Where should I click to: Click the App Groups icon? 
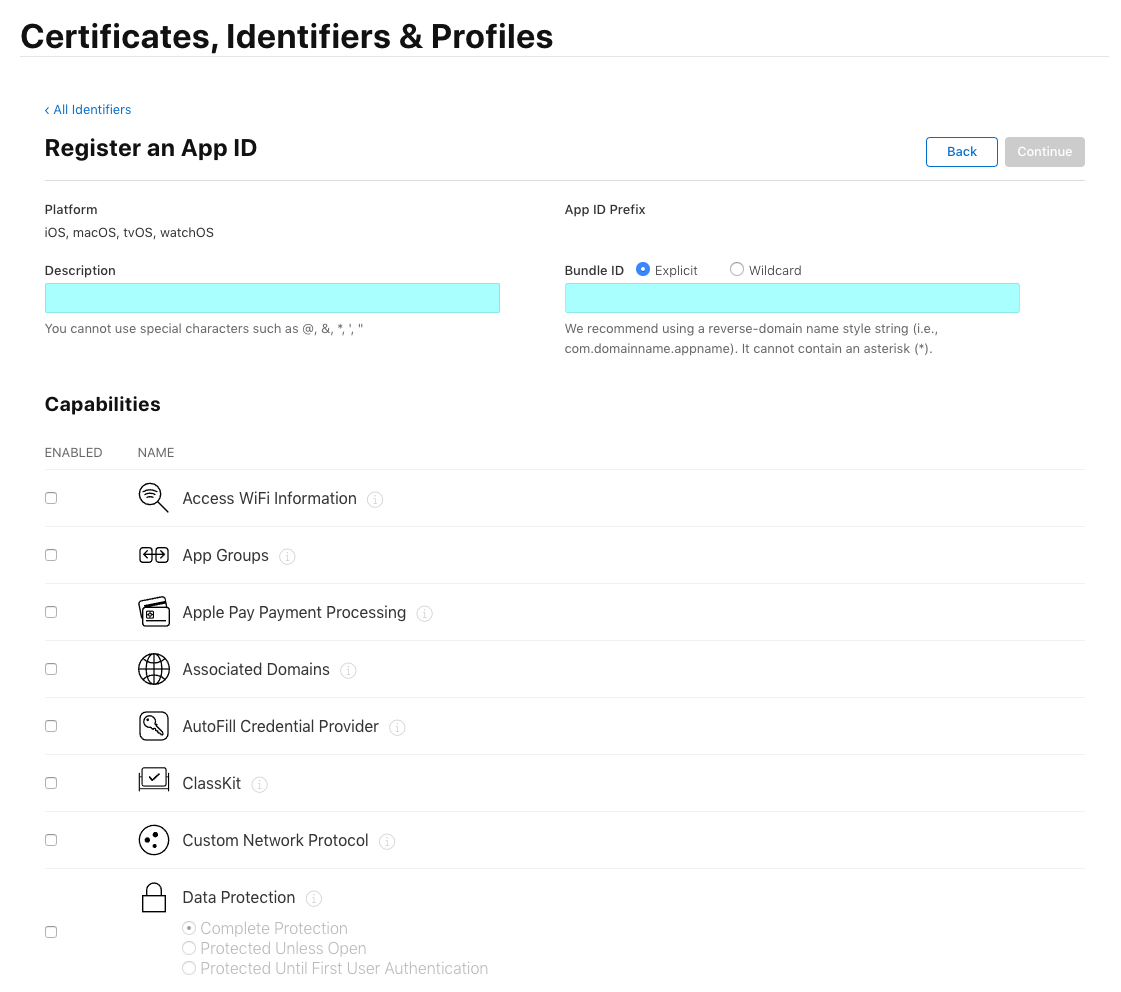pos(153,555)
